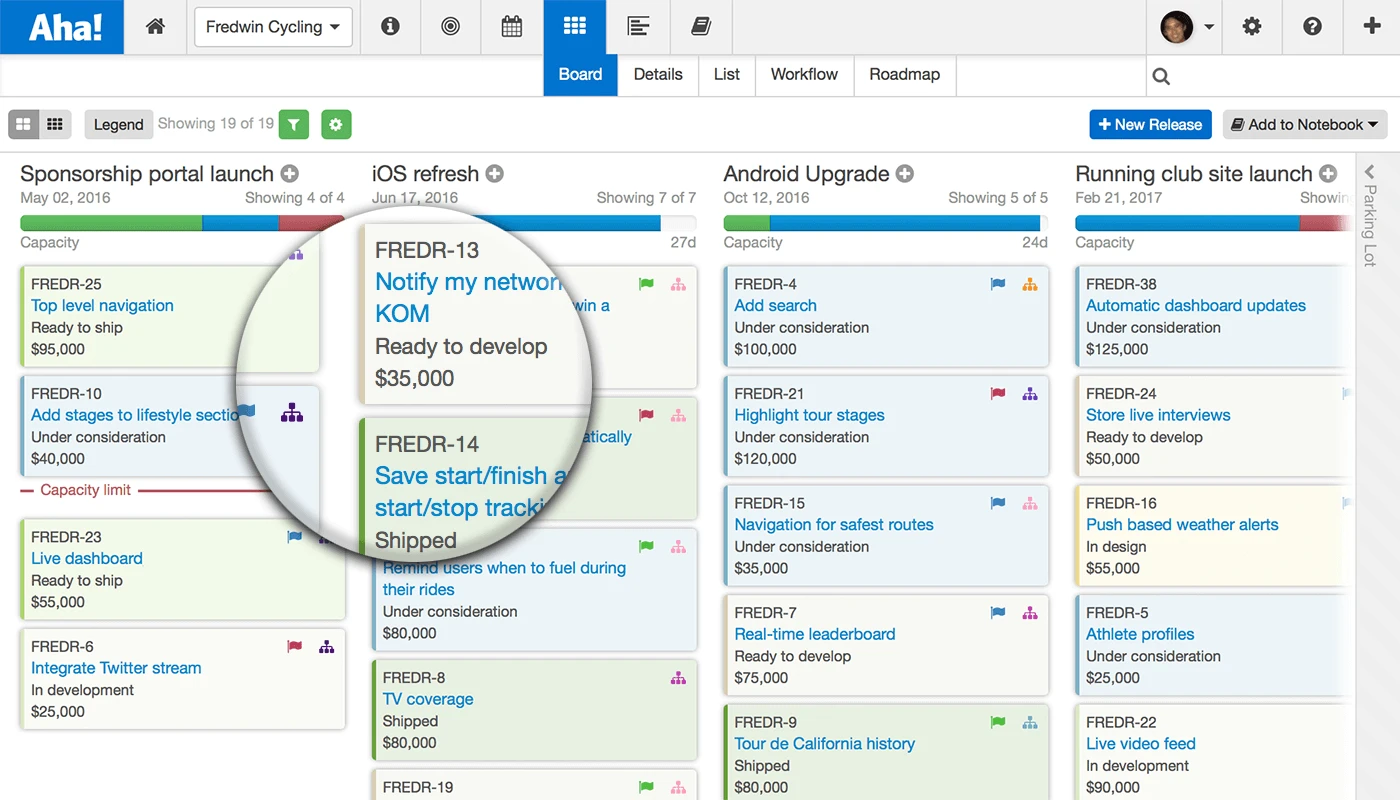Open the calendar releases icon

(x=512, y=27)
